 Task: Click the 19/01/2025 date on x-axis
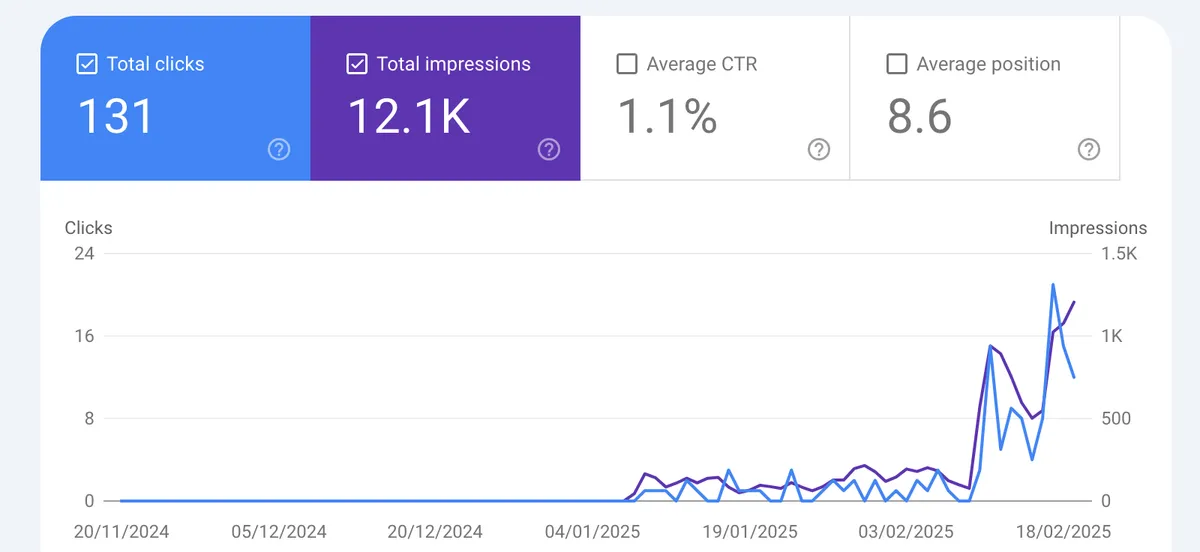point(749,531)
